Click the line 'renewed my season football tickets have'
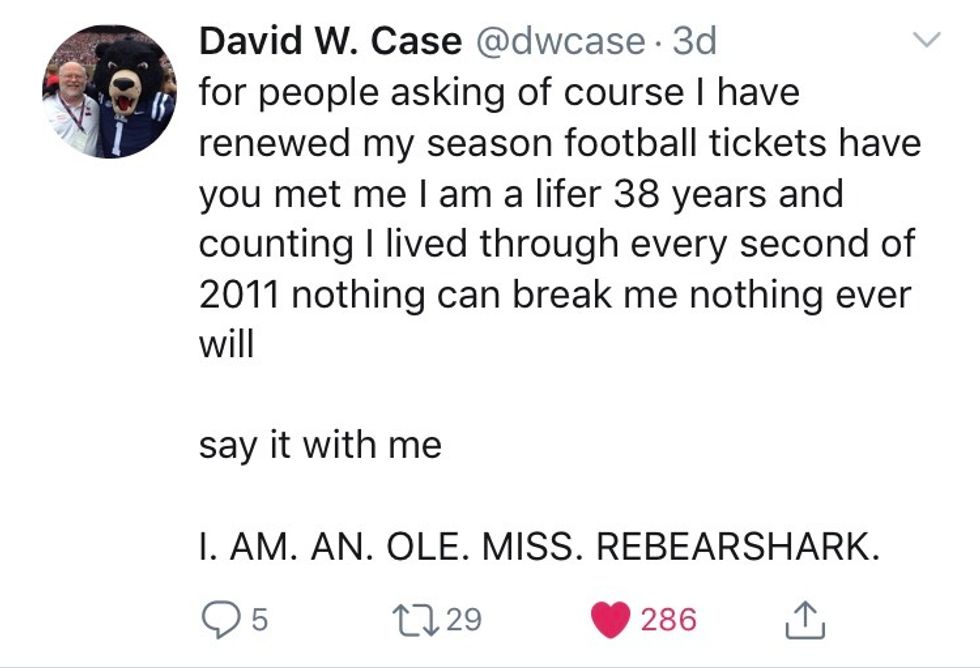980x668 pixels. coord(559,143)
